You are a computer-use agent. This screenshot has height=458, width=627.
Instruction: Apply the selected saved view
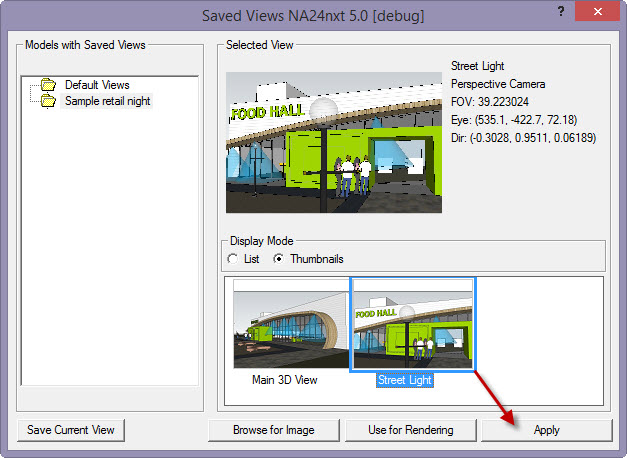coord(546,430)
